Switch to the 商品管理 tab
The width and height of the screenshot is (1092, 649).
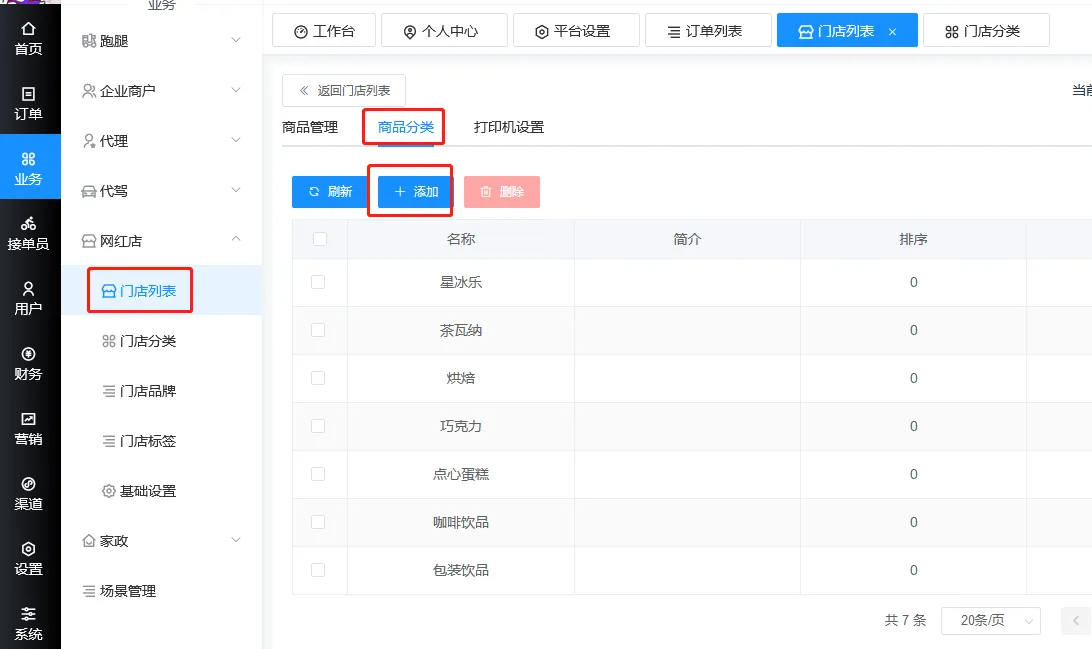coord(310,127)
